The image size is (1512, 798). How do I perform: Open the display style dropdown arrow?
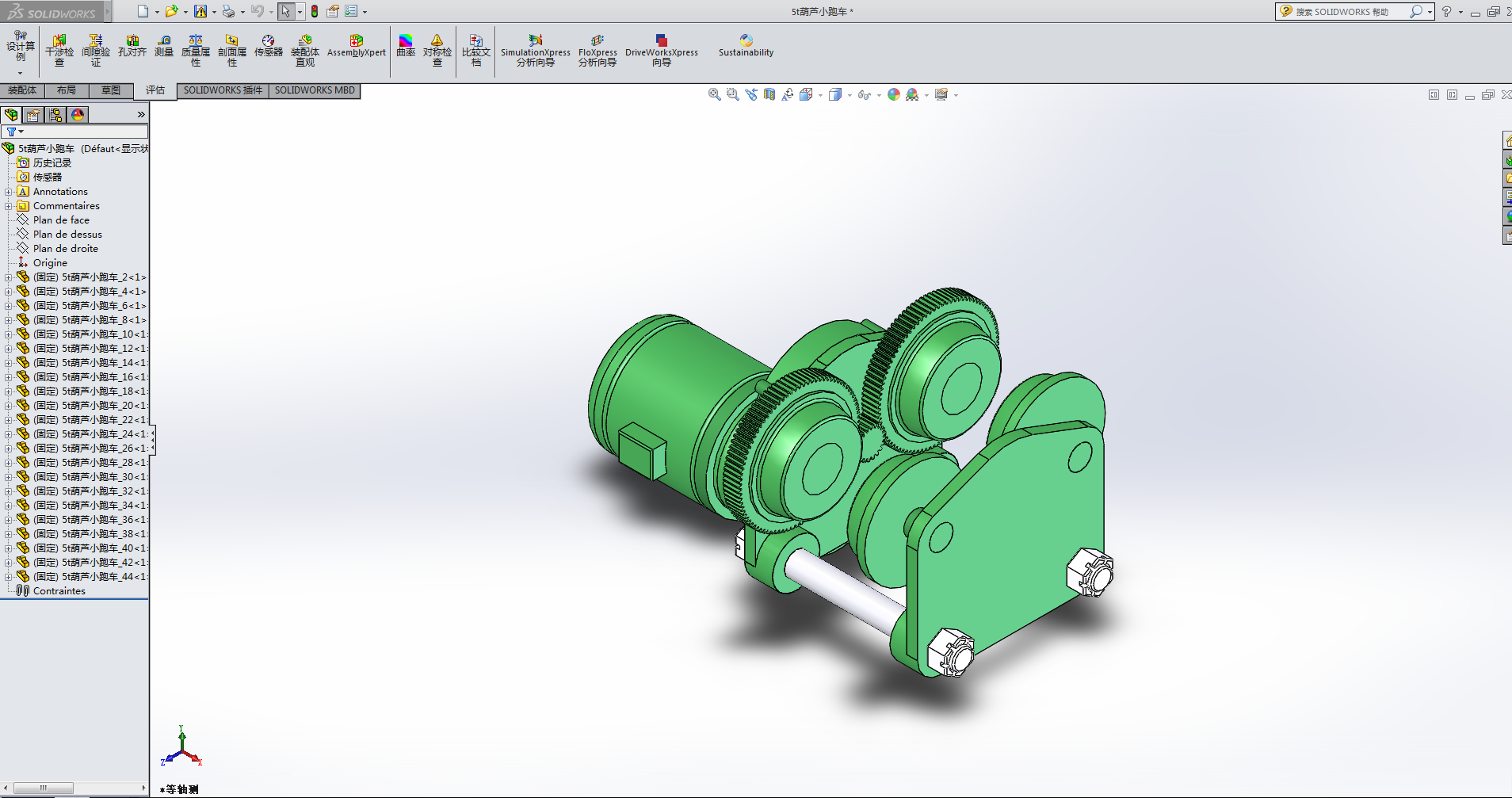pyautogui.click(x=850, y=96)
